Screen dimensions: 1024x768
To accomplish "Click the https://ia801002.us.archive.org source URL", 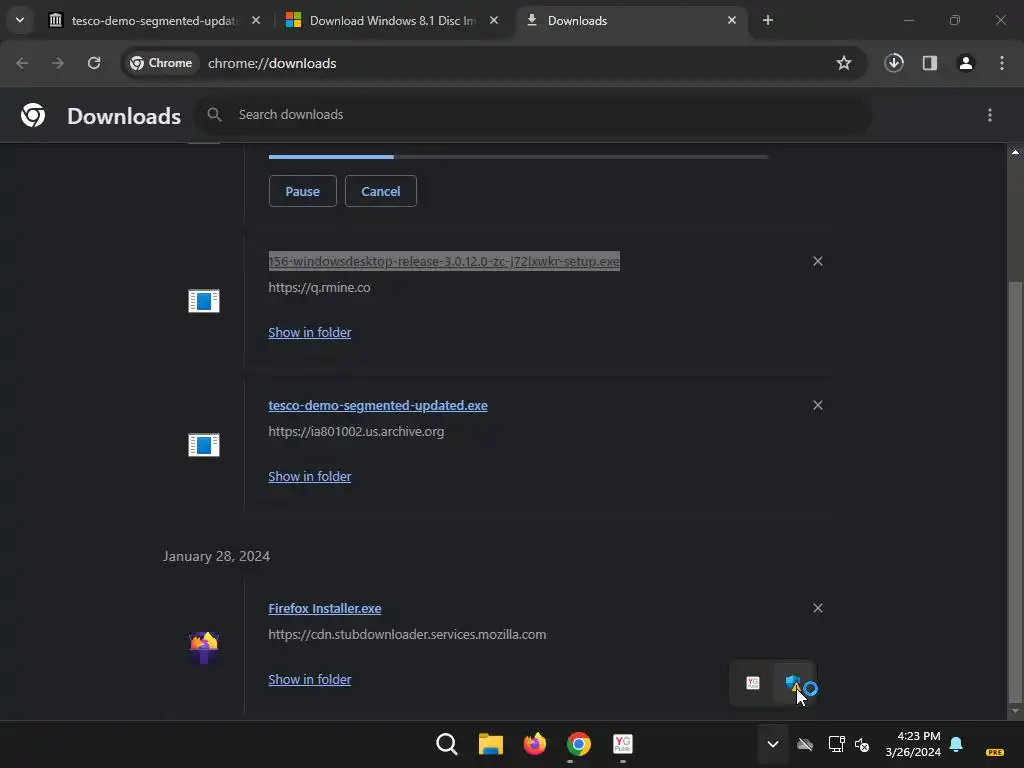I will pyautogui.click(x=356, y=432).
